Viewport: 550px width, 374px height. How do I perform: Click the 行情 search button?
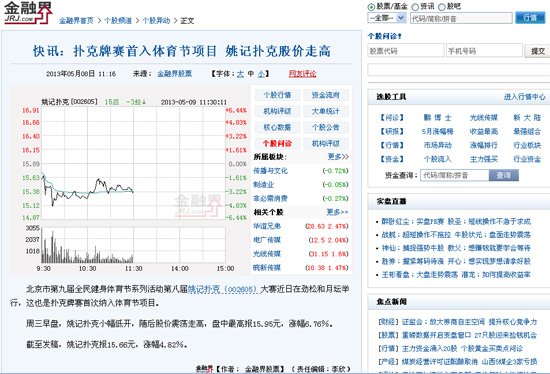click(530, 18)
